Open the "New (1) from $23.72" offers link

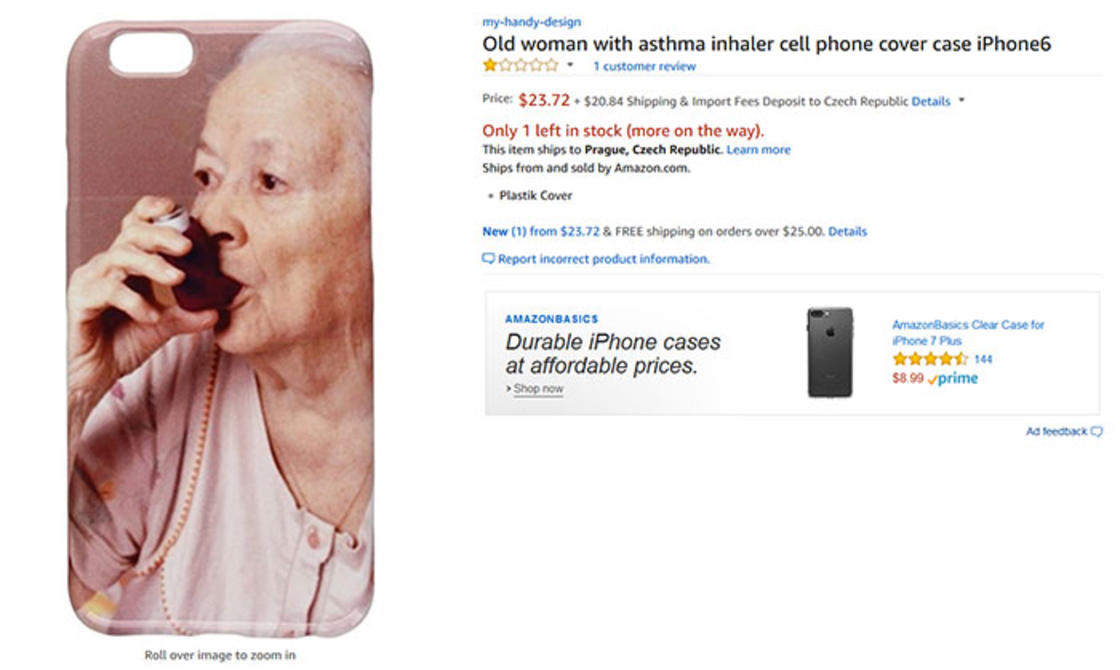(x=541, y=232)
